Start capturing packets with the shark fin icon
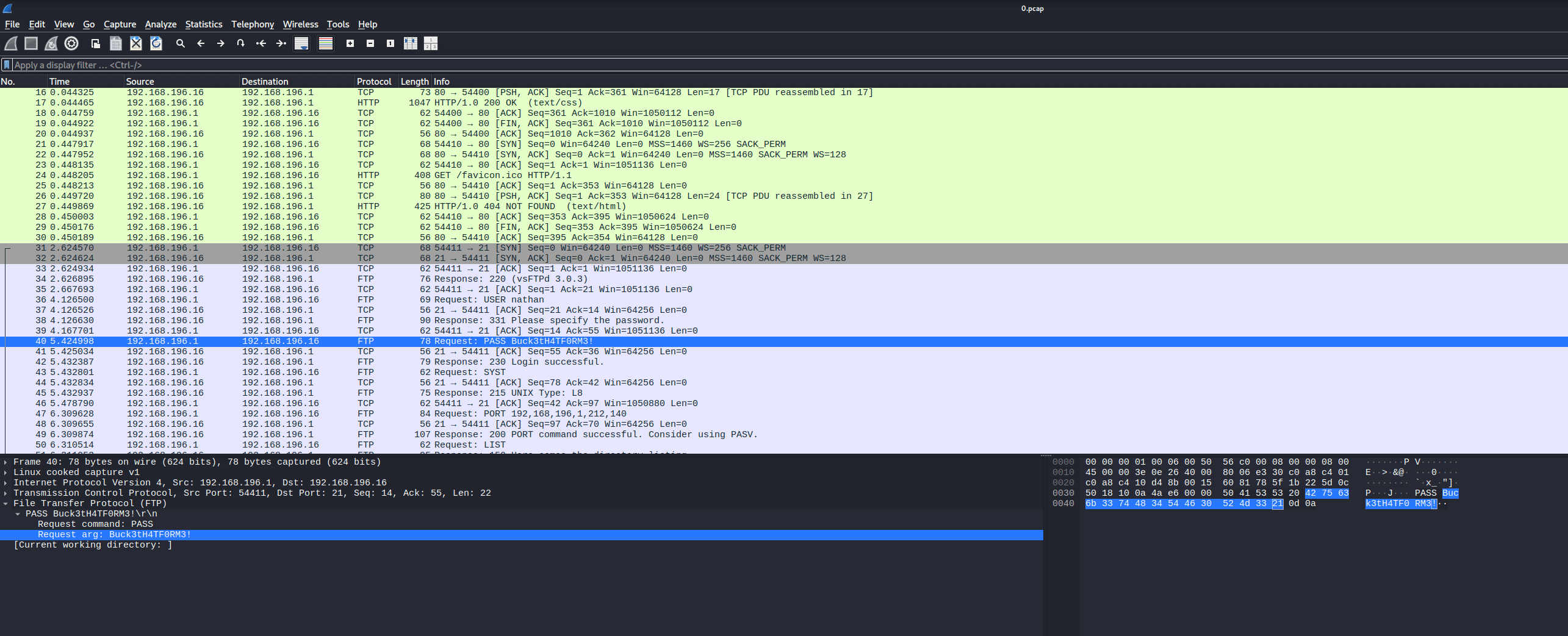This screenshot has width=1568, height=636. point(12,43)
